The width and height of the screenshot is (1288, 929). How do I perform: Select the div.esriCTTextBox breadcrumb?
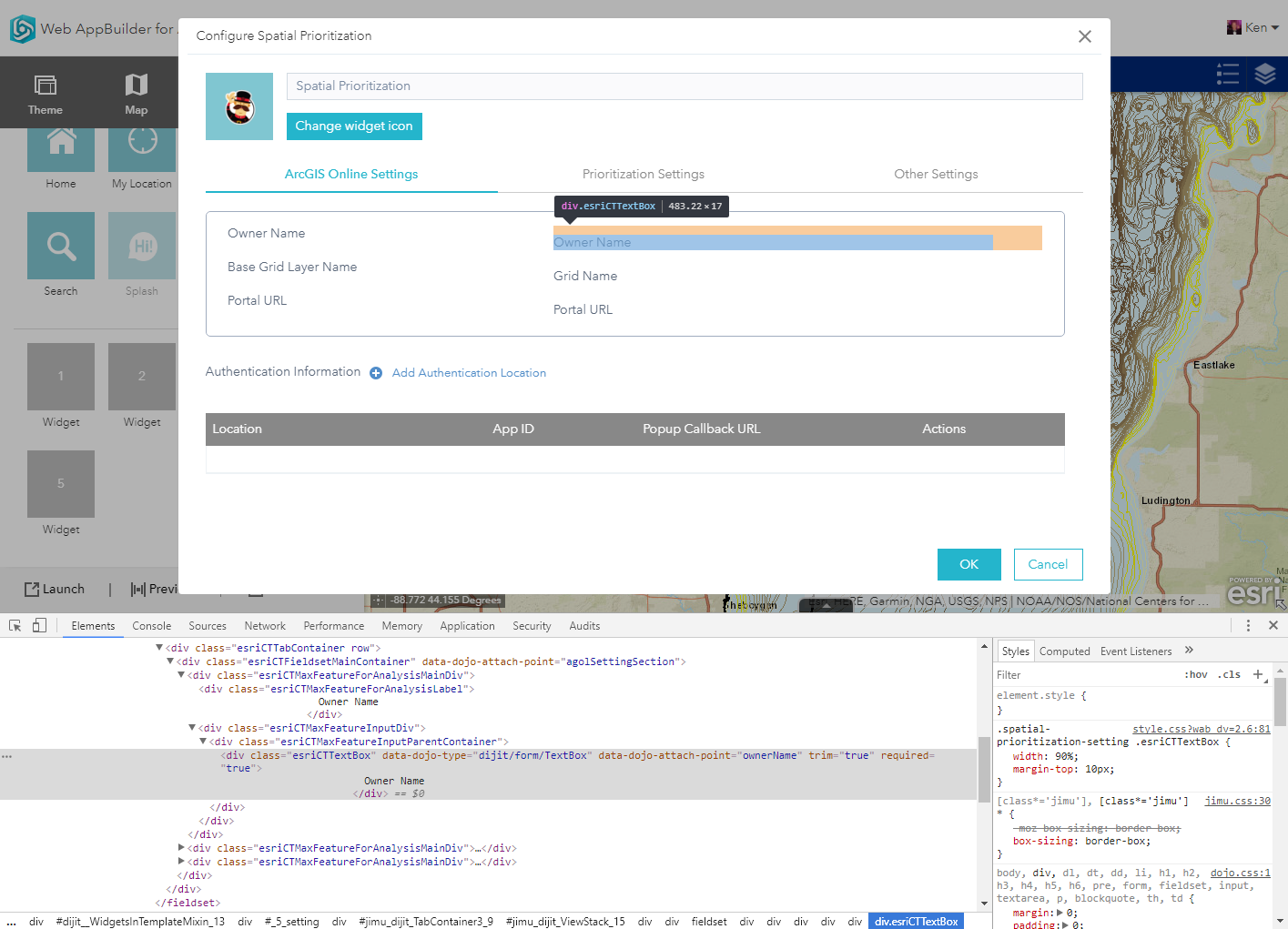coord(917,922)
